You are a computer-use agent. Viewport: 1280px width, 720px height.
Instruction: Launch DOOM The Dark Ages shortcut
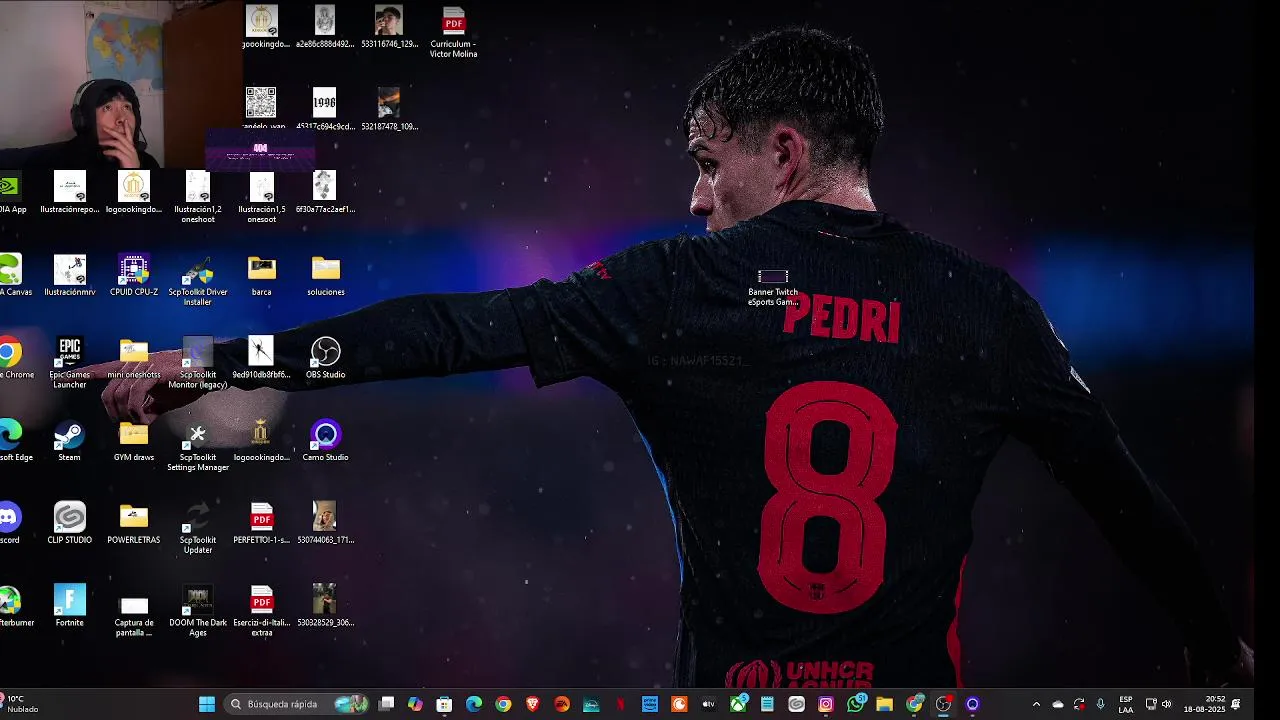coord(198,612)
